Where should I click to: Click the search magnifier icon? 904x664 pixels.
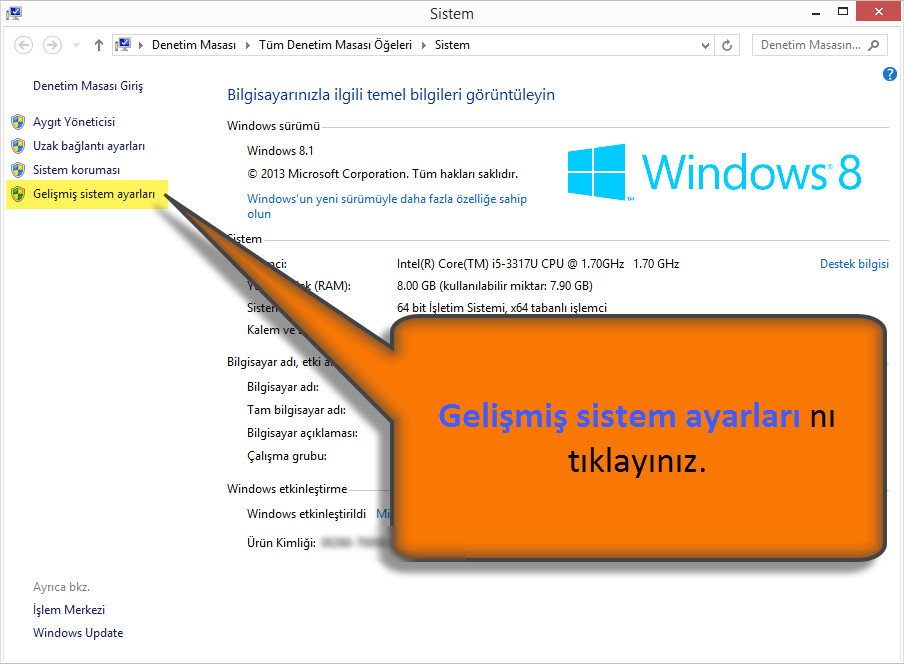[x=873, y=45]
